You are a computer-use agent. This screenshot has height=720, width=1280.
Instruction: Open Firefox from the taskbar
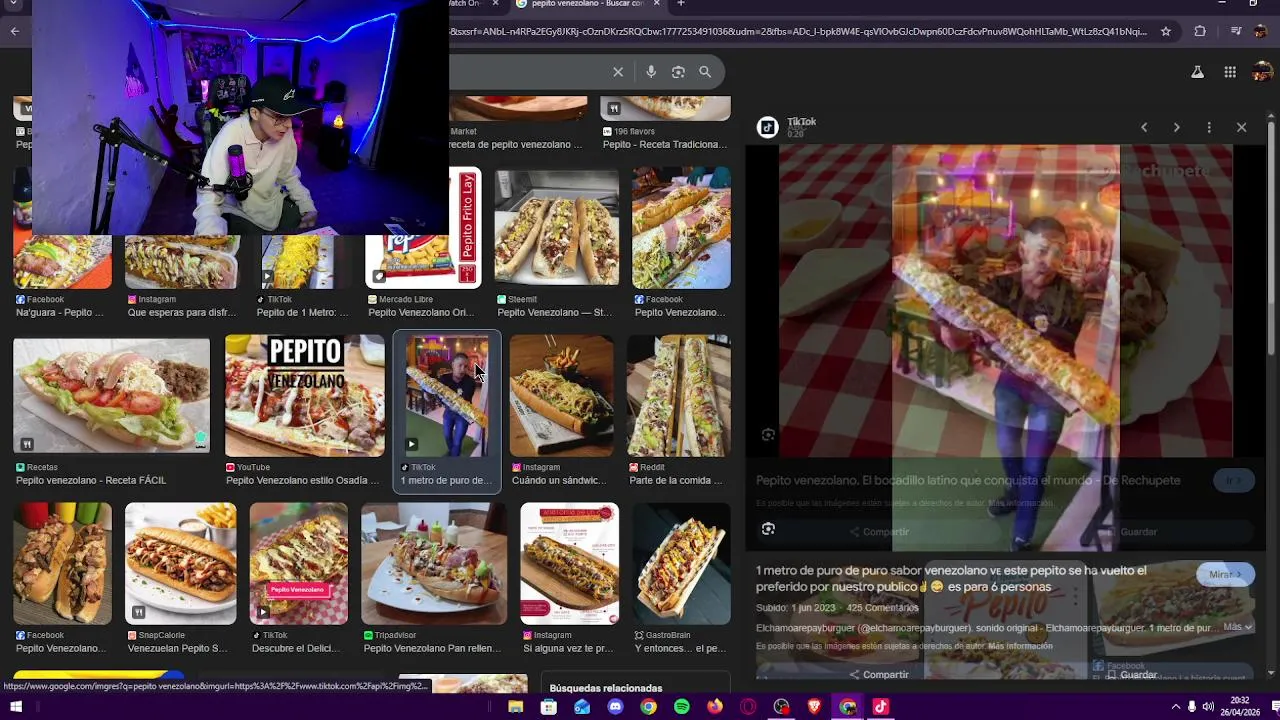pos(714,707)
